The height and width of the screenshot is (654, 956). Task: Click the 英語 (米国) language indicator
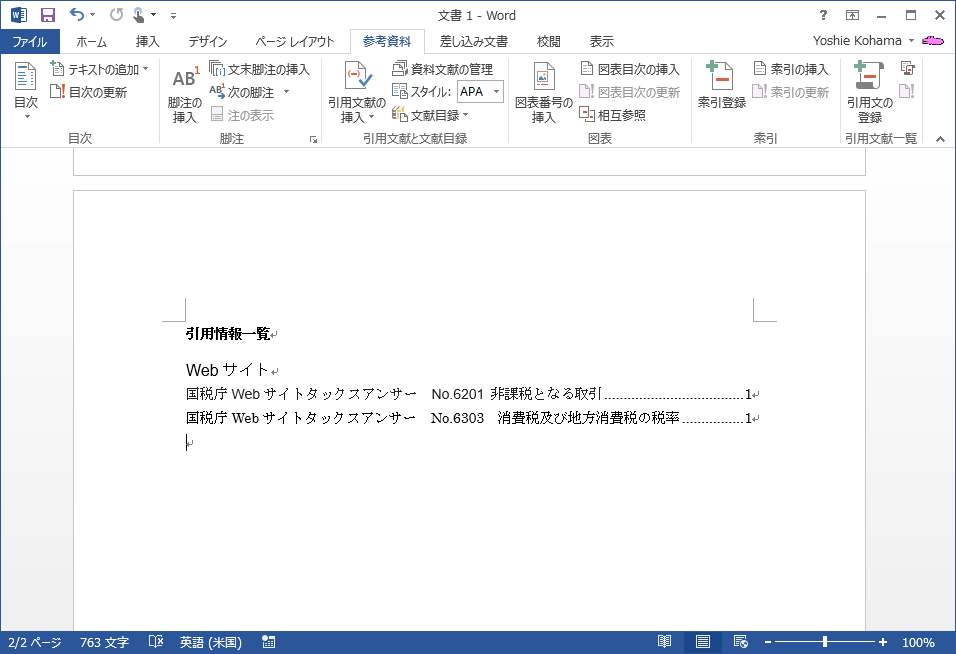pos(210,642)
